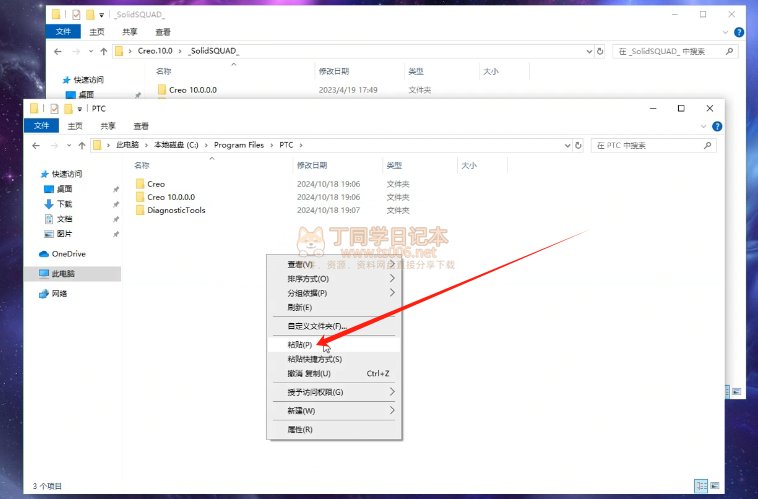Select 此电脑 in PTC sidebar

(x=73, y=274)
